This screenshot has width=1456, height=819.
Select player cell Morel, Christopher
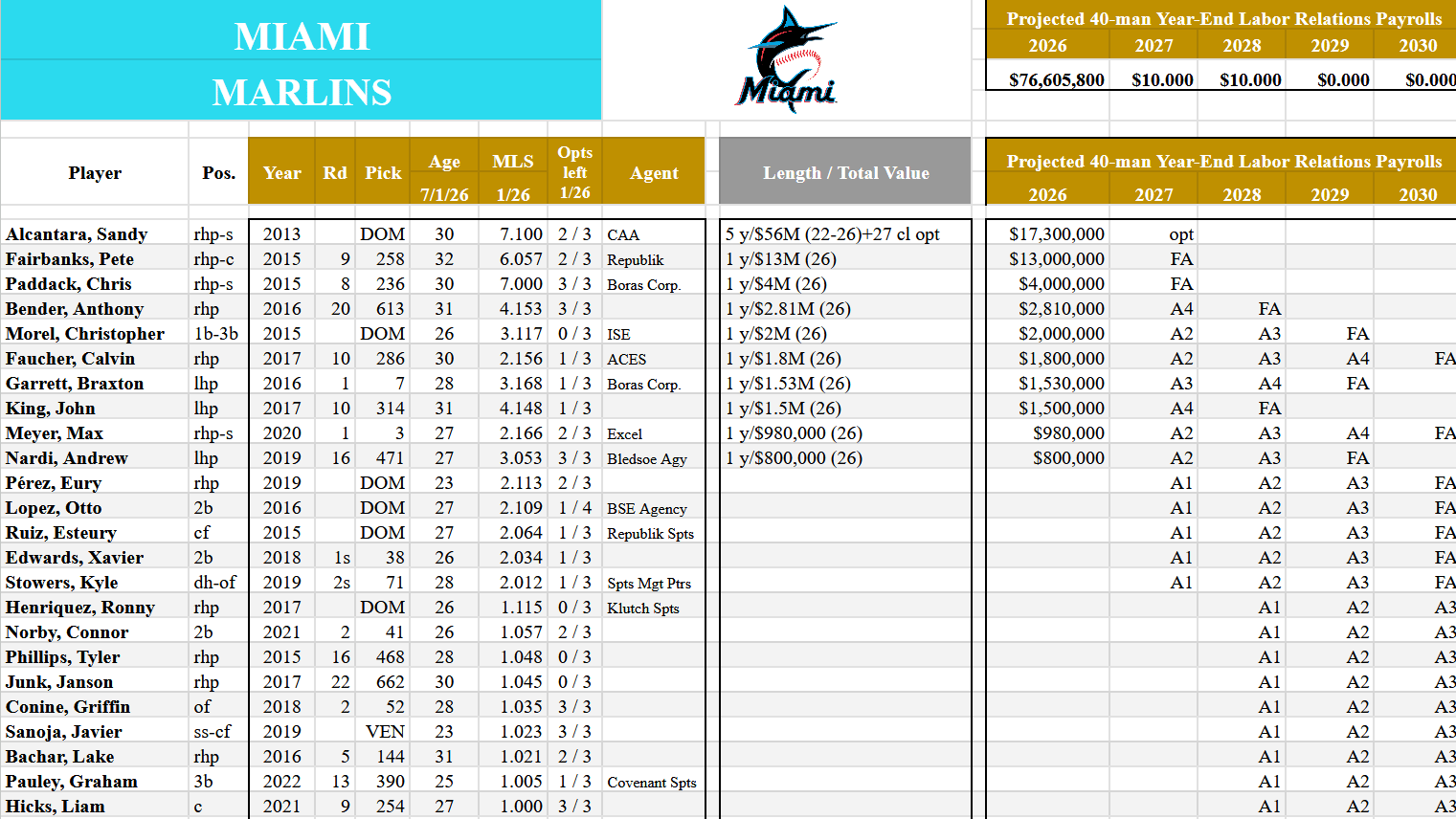[95, 333]
